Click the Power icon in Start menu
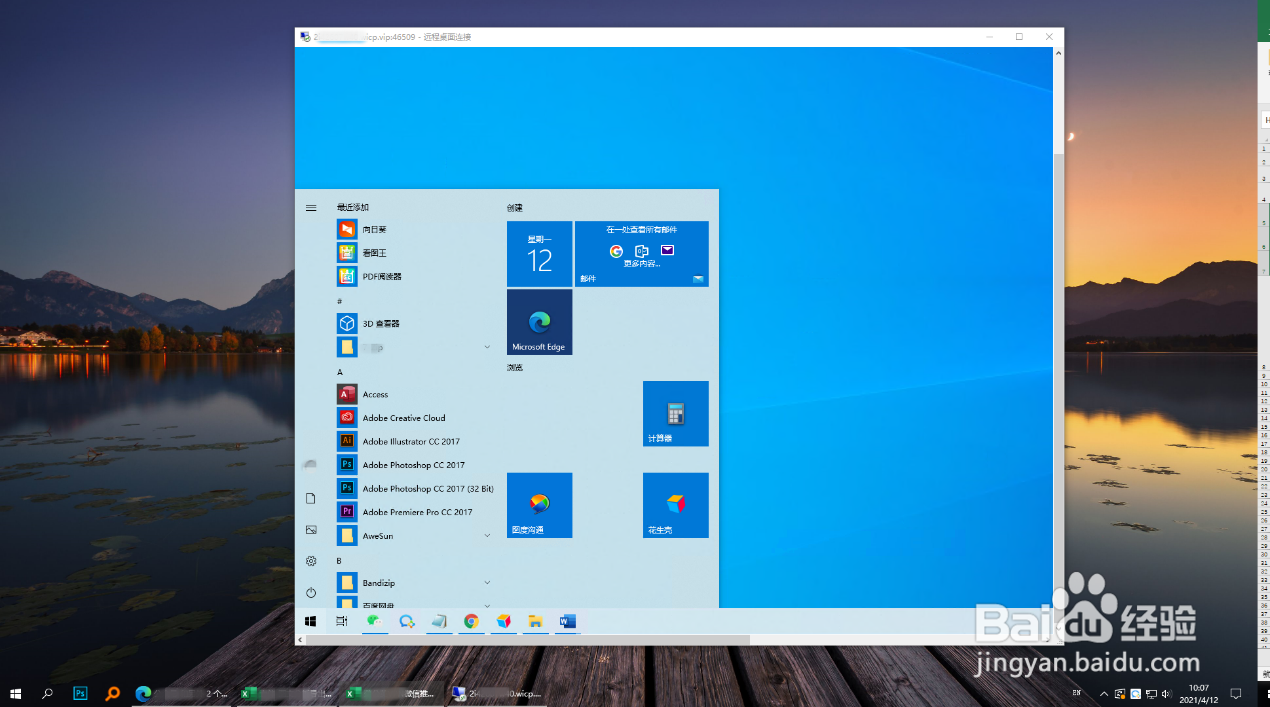 tap(311, 593)
